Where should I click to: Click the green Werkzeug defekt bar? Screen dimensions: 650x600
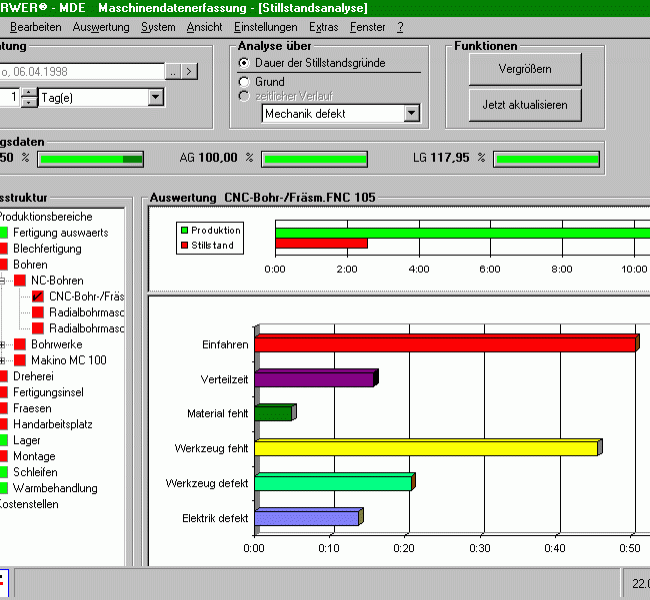(333, 483)
